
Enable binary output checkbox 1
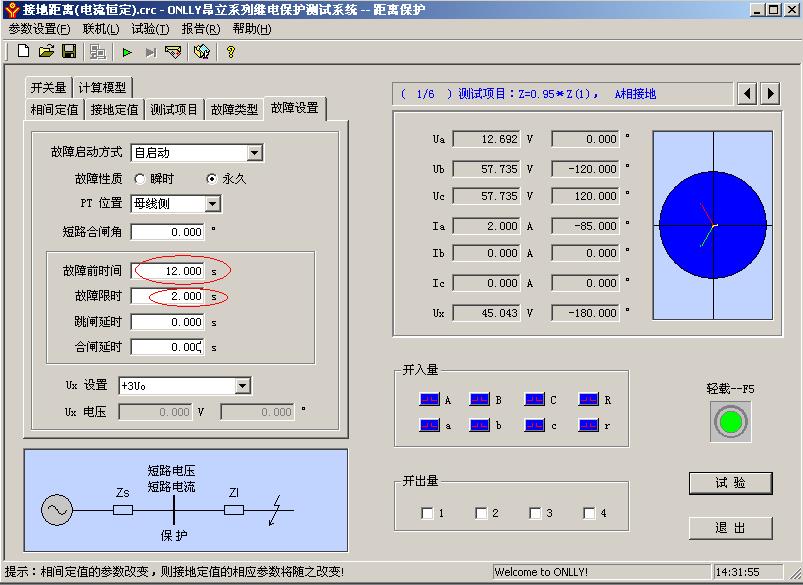pos(428,514)
